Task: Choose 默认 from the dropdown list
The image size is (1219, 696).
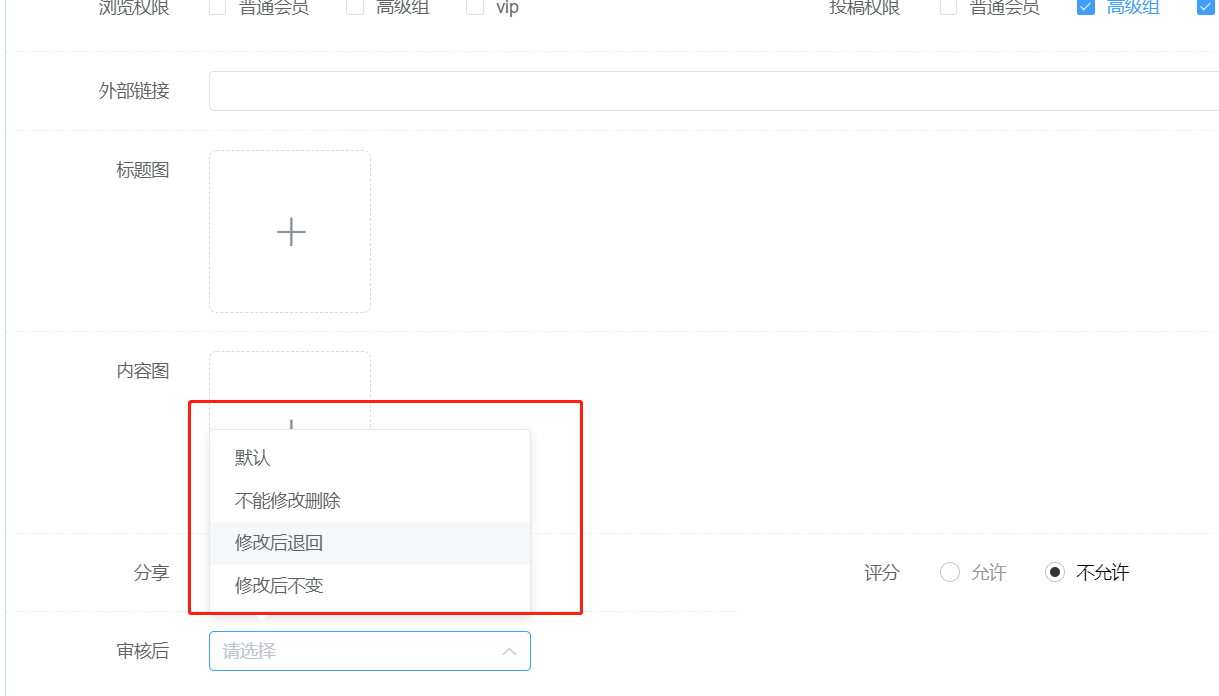Action: (253, 458)
